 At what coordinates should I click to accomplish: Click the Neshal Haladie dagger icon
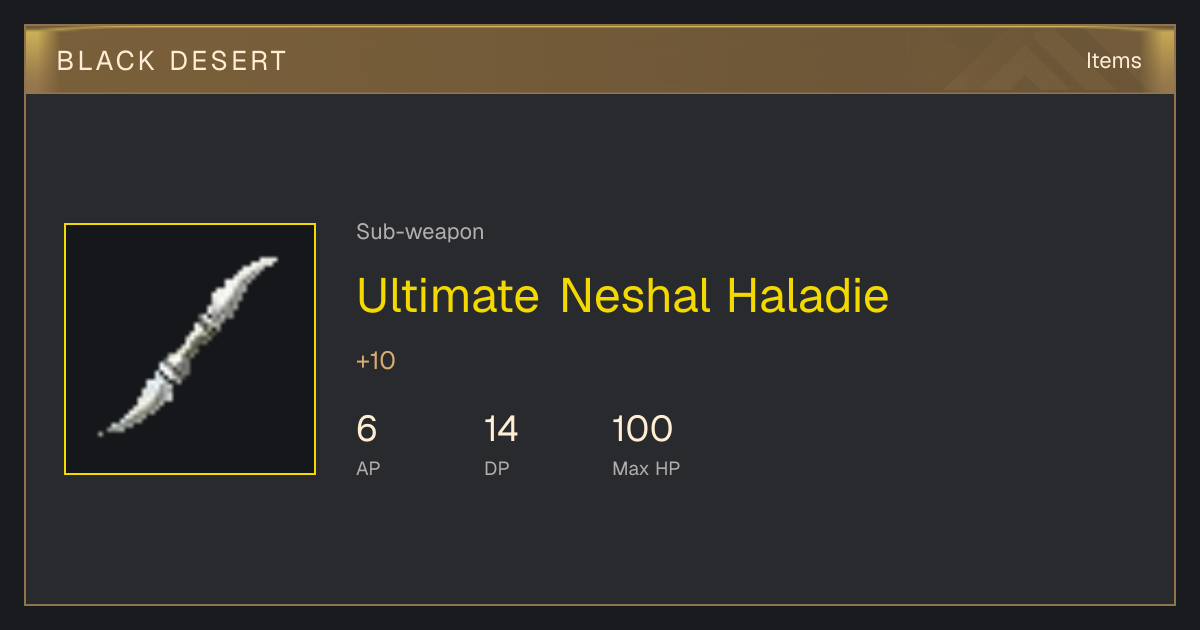click(x=188, y=346)
